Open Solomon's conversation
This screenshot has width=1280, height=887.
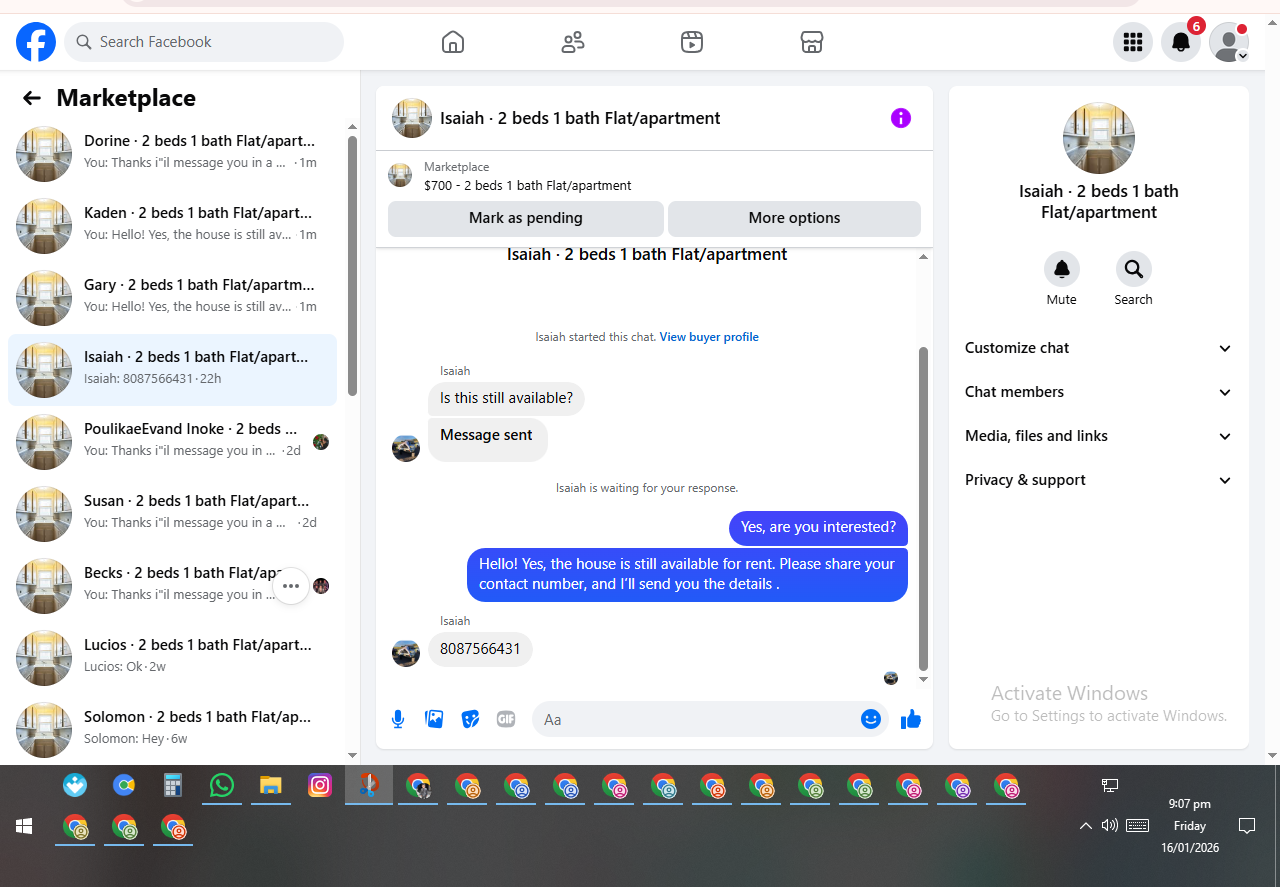tap(172, 730)
